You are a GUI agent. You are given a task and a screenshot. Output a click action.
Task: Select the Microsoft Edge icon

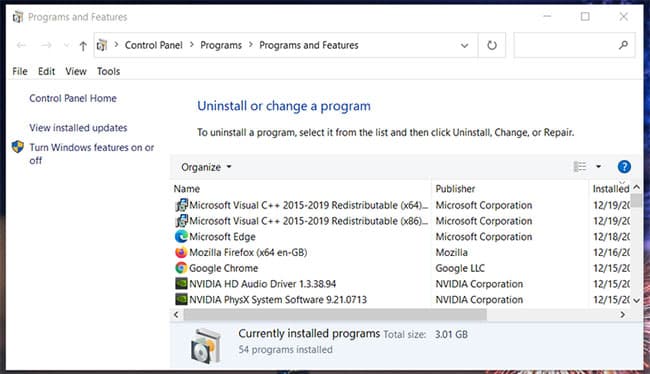(181, 236)
